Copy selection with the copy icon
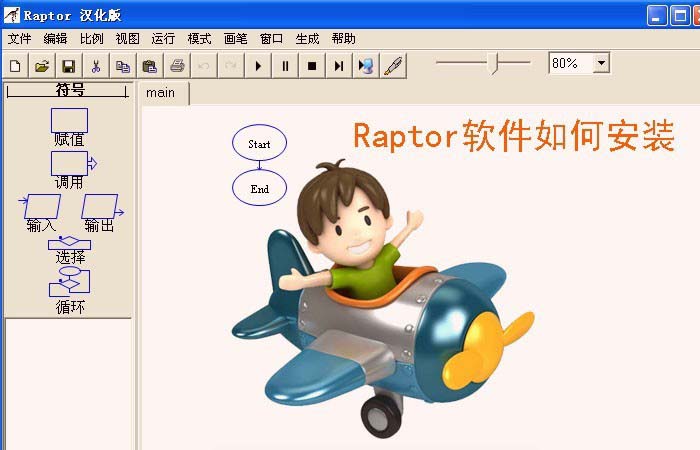The height and width of the screenshot is (450, 700). click(x=123, y=66)
